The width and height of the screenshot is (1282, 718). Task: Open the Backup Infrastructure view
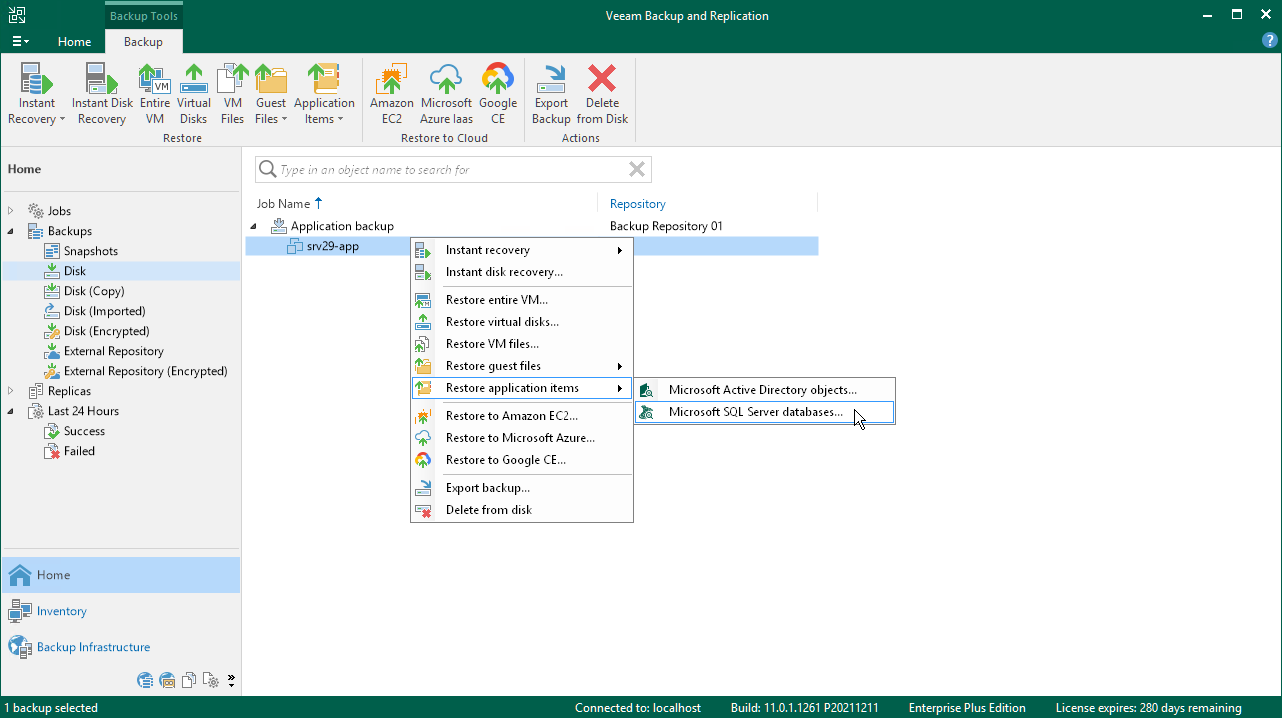[93, 647]
